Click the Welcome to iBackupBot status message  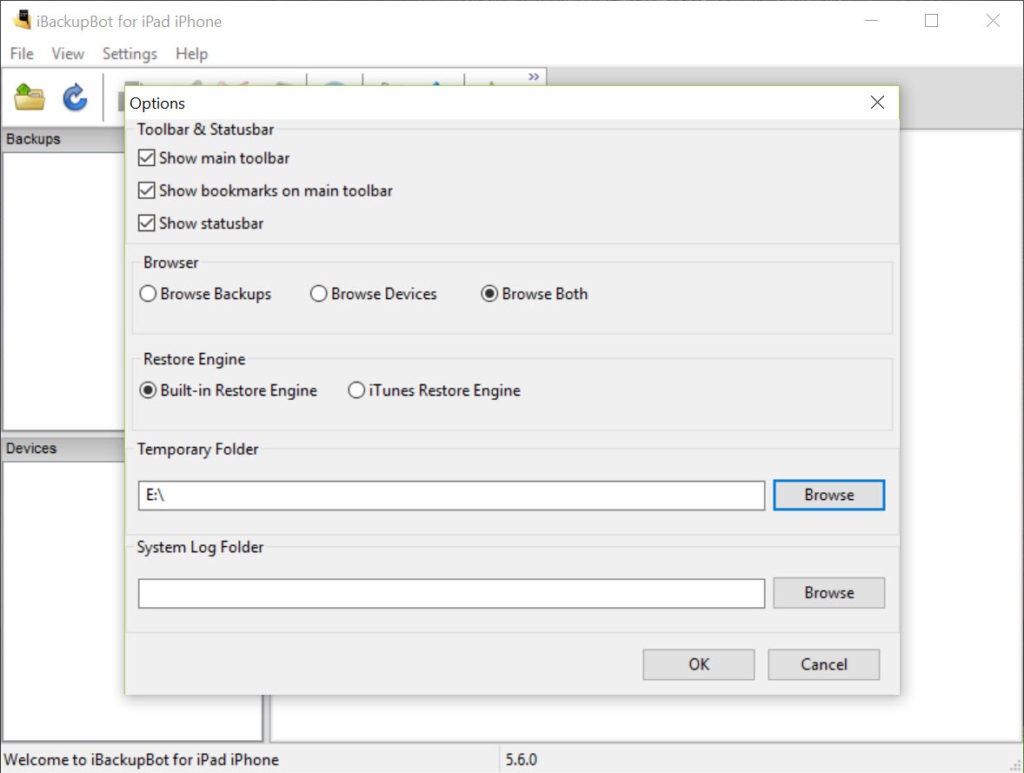[x=142, y=759]
